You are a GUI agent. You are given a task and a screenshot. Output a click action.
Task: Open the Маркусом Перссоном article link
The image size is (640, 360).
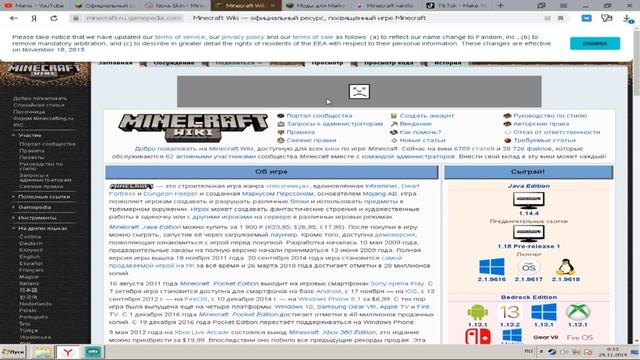pyautogui.click(x=277, y=194)
